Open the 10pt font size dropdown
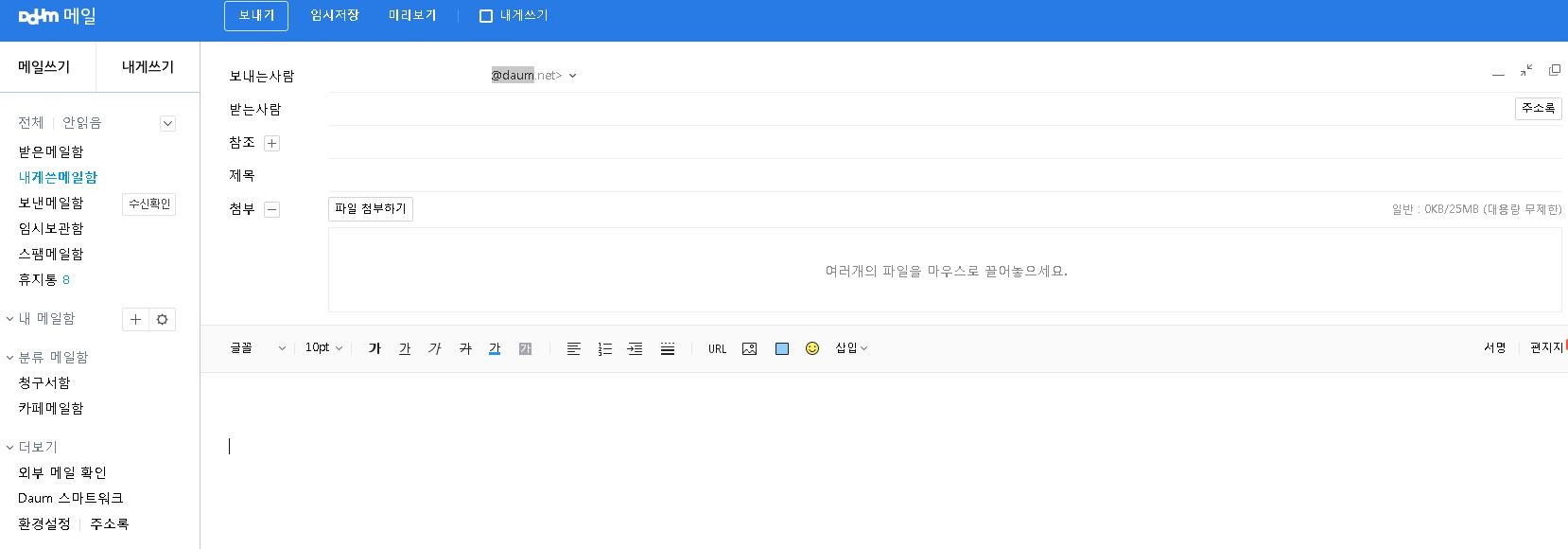Image resolution: width=1568 pixels, height=549 pixels. point(323,348)
